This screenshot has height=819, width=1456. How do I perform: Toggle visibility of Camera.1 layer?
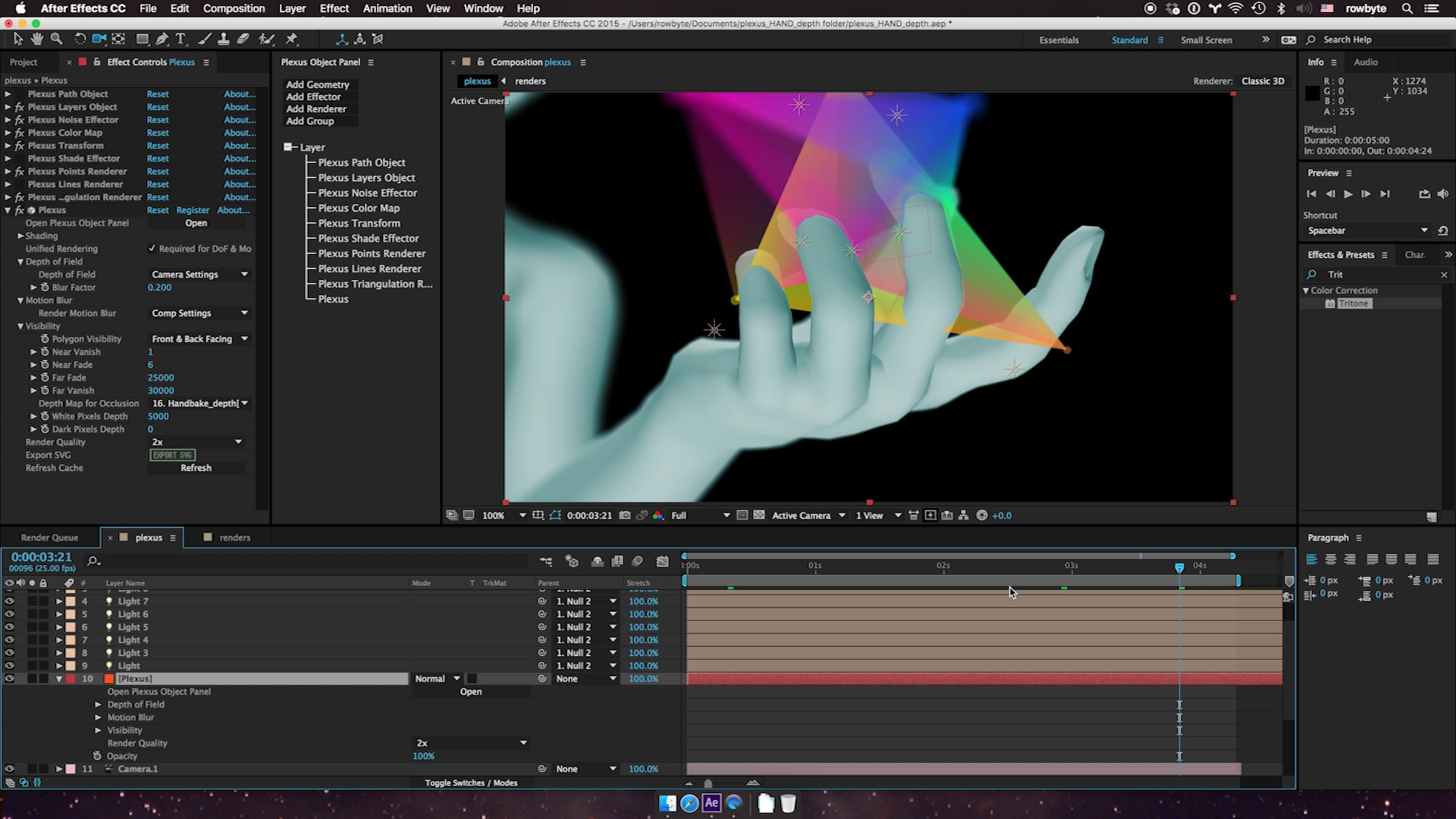9,769
